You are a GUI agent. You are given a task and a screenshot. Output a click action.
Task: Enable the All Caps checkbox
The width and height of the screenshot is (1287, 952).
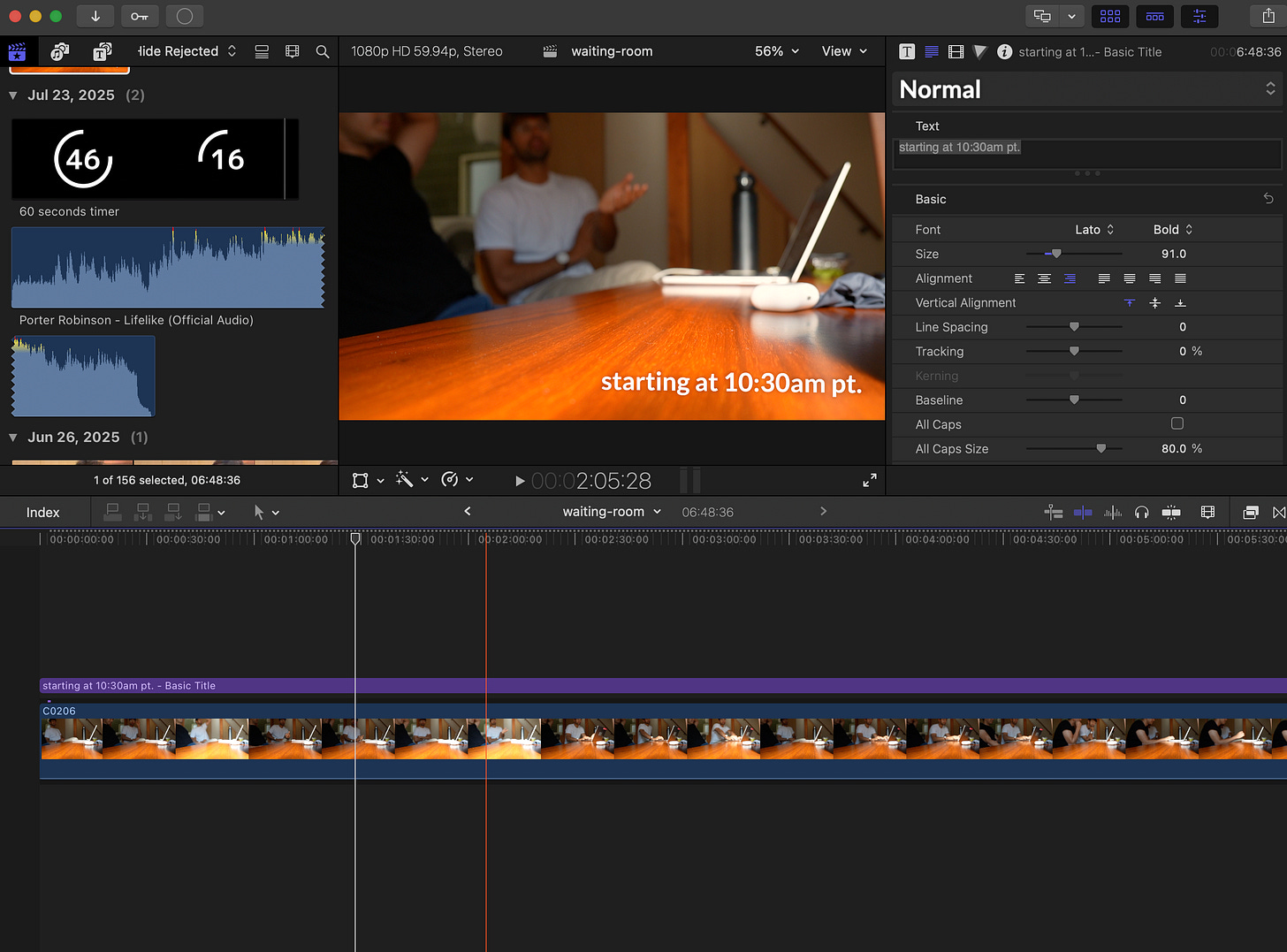click(x=1177, y=424)
